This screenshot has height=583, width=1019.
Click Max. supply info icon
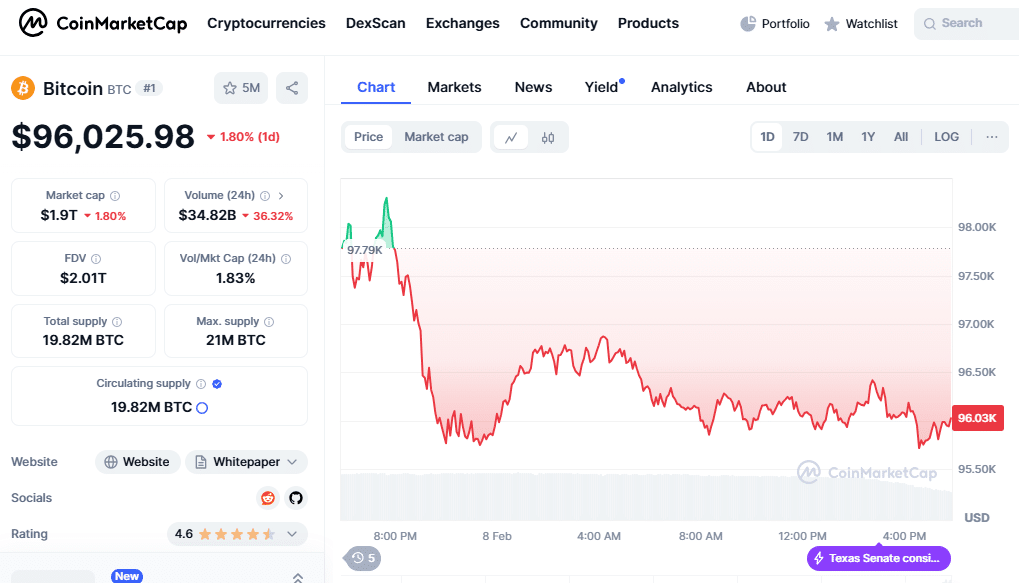coord(269,322)
